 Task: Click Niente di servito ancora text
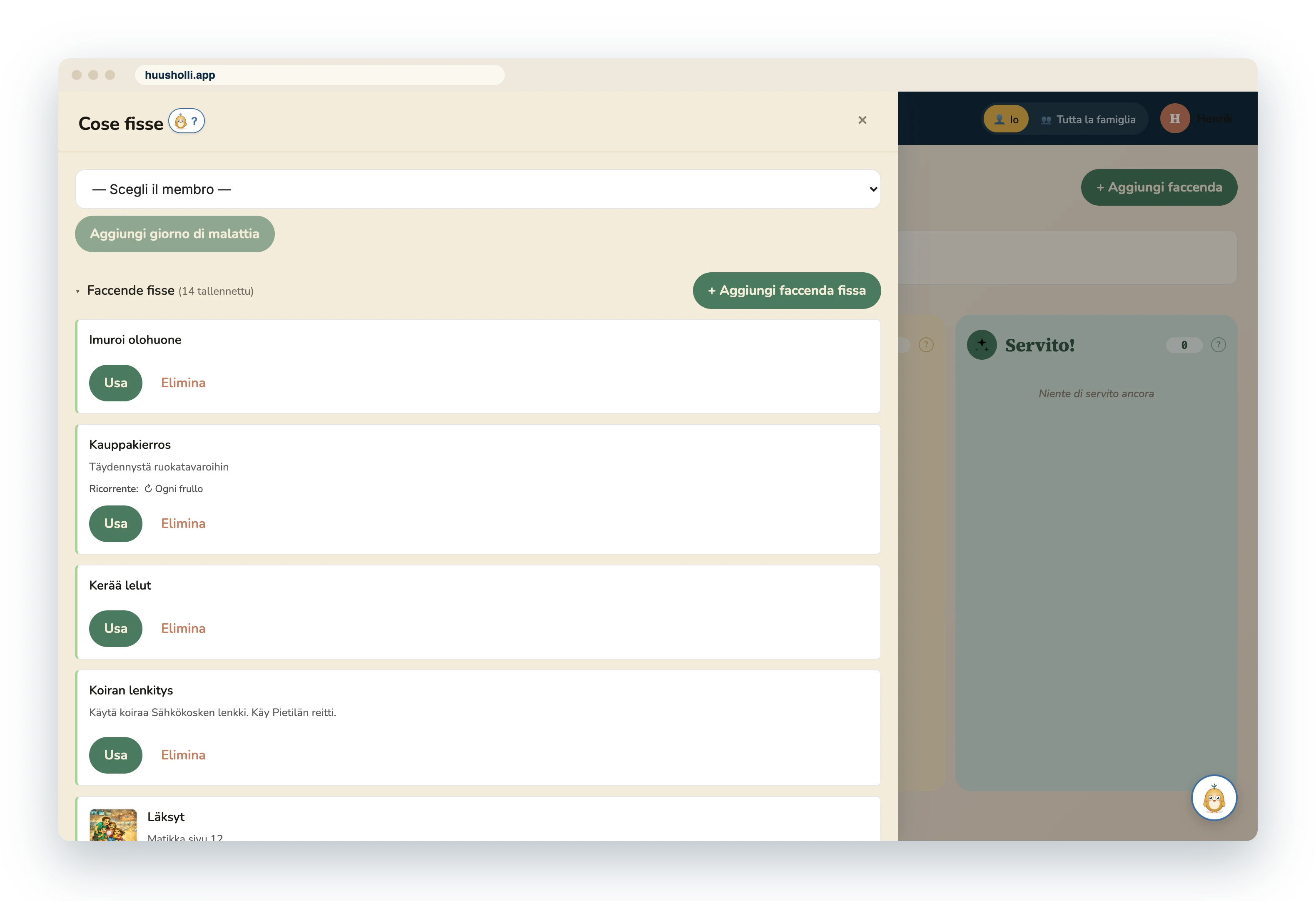tap(1096, 393)
